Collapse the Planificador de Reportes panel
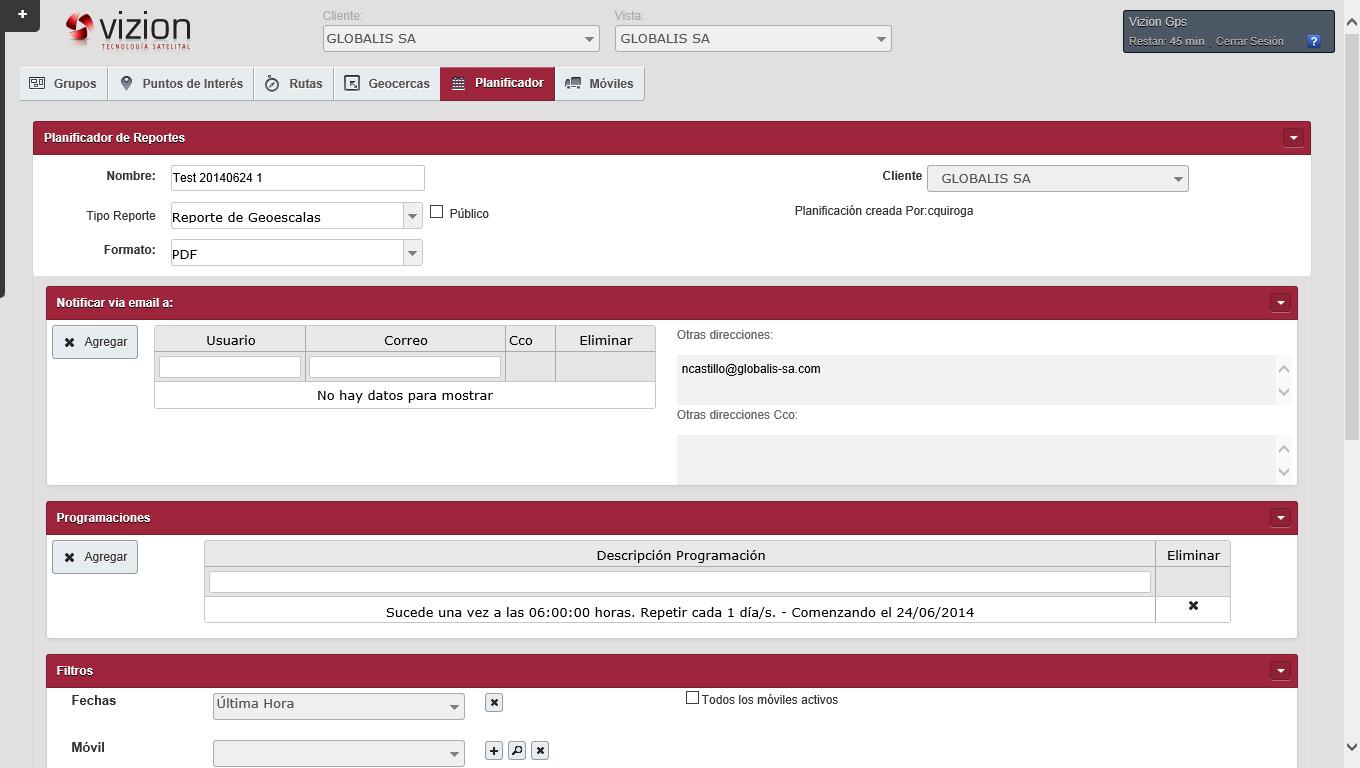1360x768 pixels. coord(1293,138)
